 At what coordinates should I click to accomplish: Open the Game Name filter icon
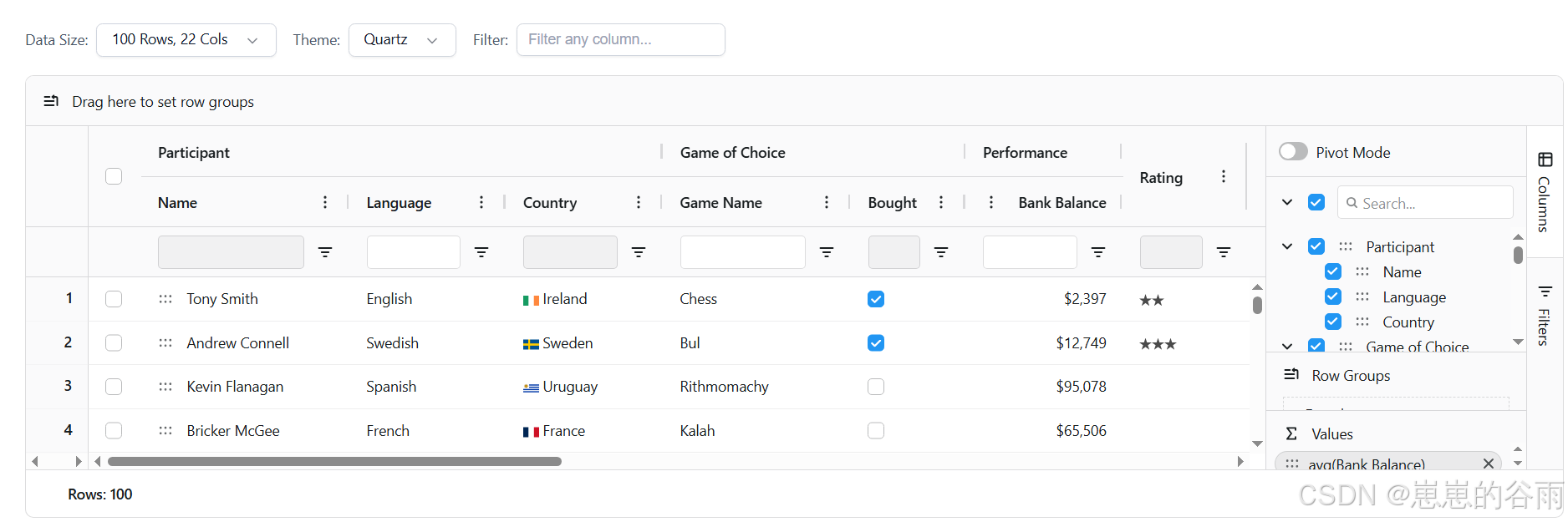click(x=827, y=252)
